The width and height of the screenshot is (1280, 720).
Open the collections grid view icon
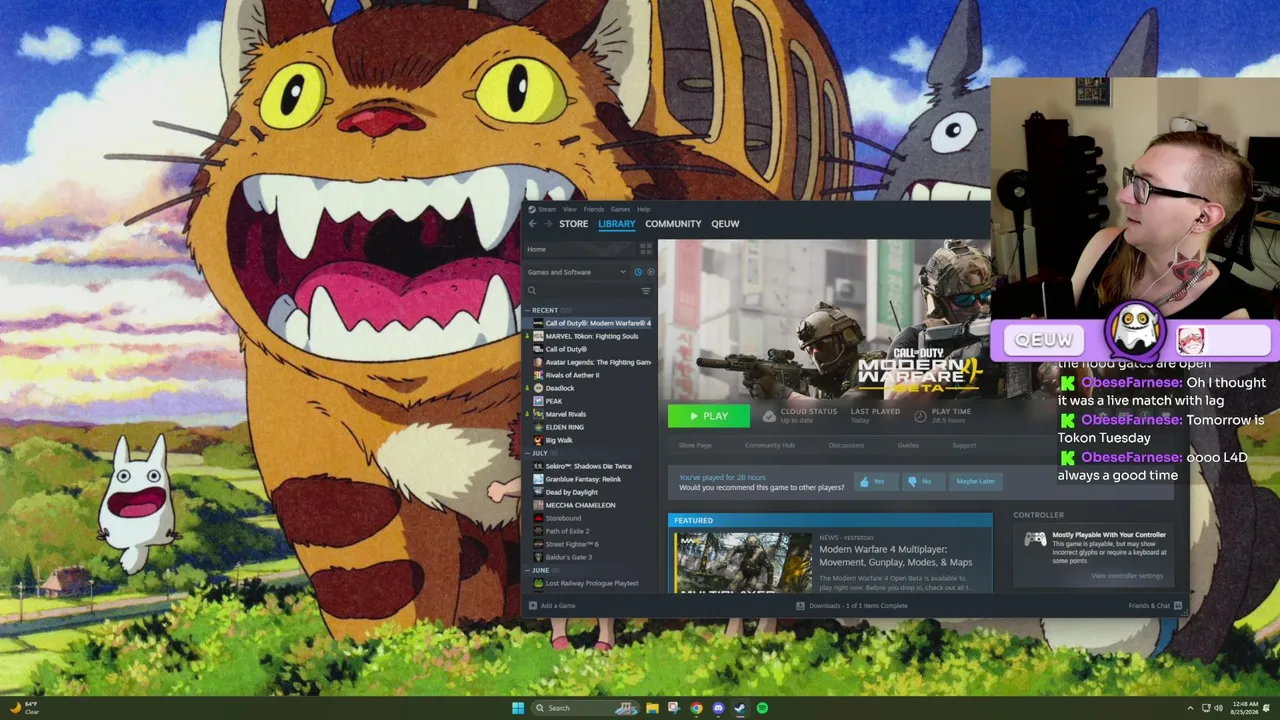click(x=645, y=249)
